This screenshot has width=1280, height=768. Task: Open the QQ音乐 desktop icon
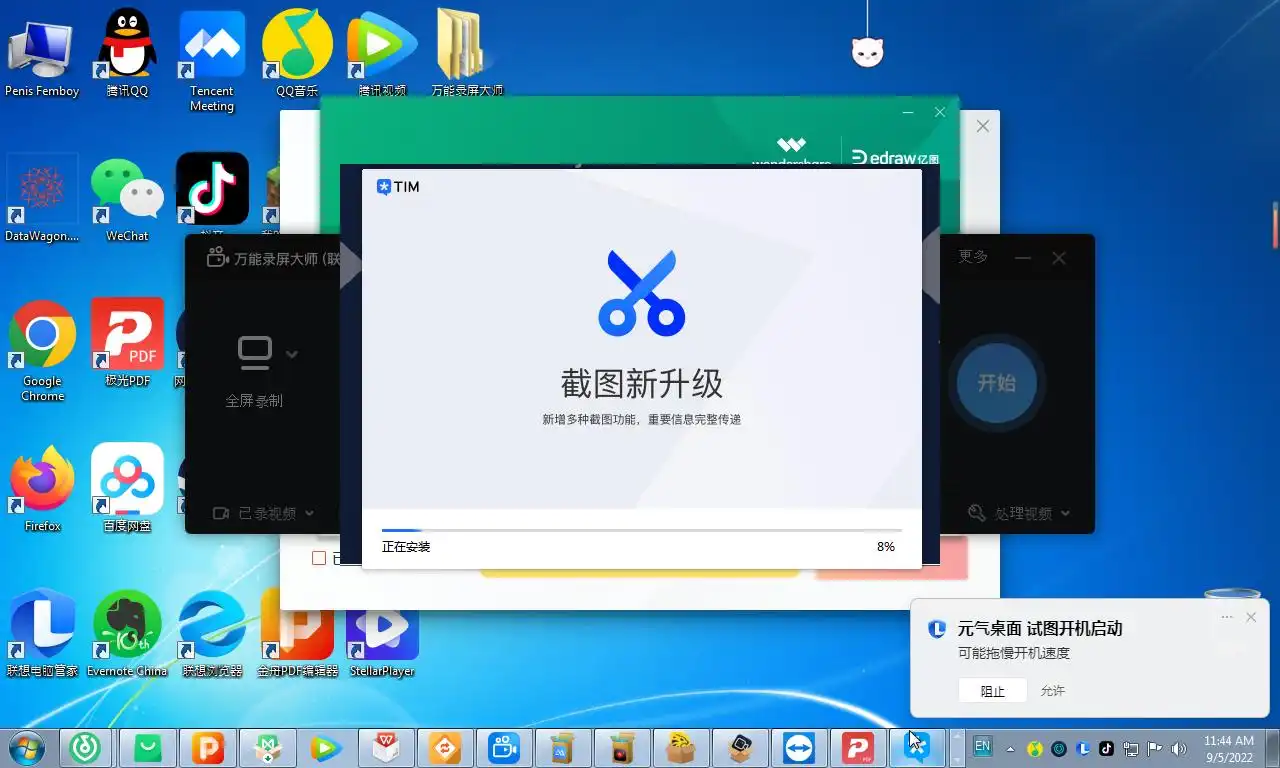(x=297, y=52)
